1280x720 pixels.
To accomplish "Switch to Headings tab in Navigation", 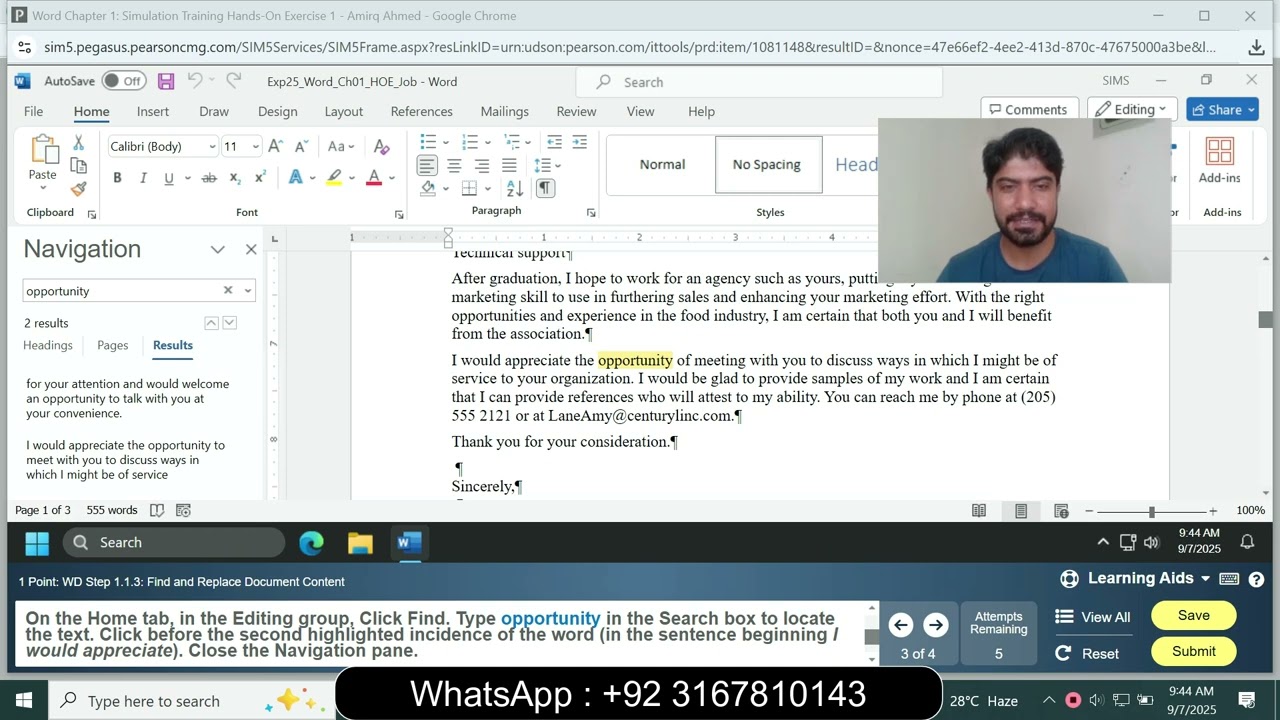I will tap(48, 345).
